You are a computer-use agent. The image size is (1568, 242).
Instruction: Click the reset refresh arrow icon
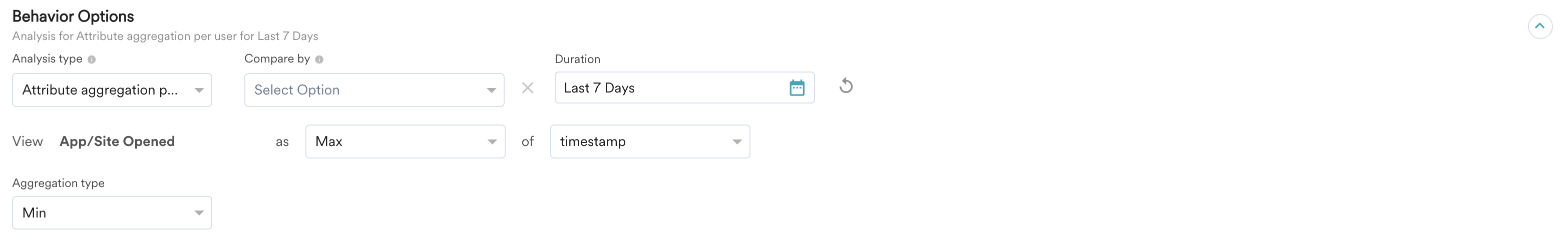pos(846,85)
